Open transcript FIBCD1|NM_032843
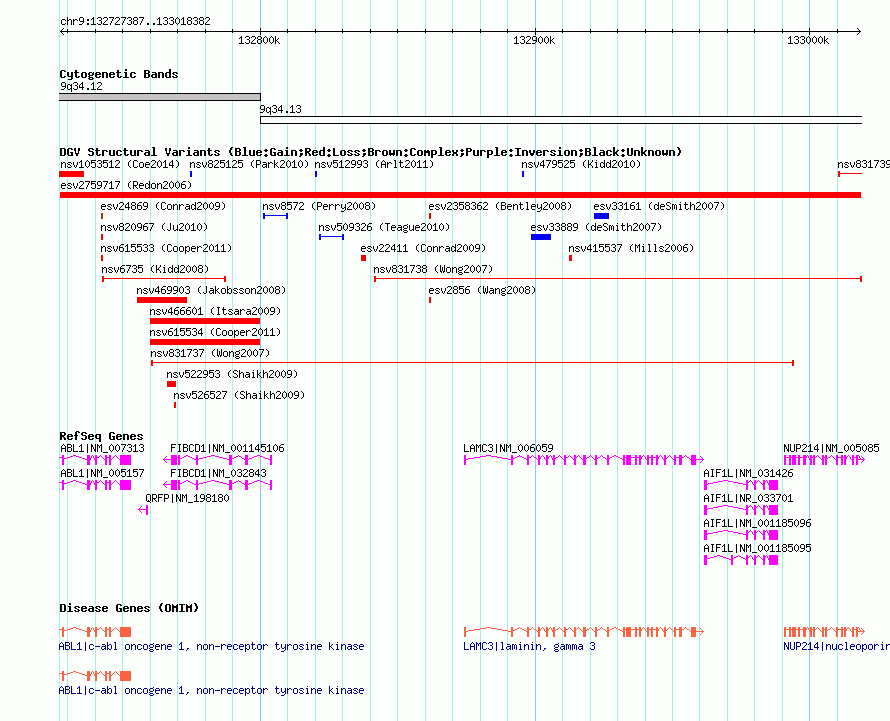The height and width of the screenshot is (721, 890). [218, 473]
